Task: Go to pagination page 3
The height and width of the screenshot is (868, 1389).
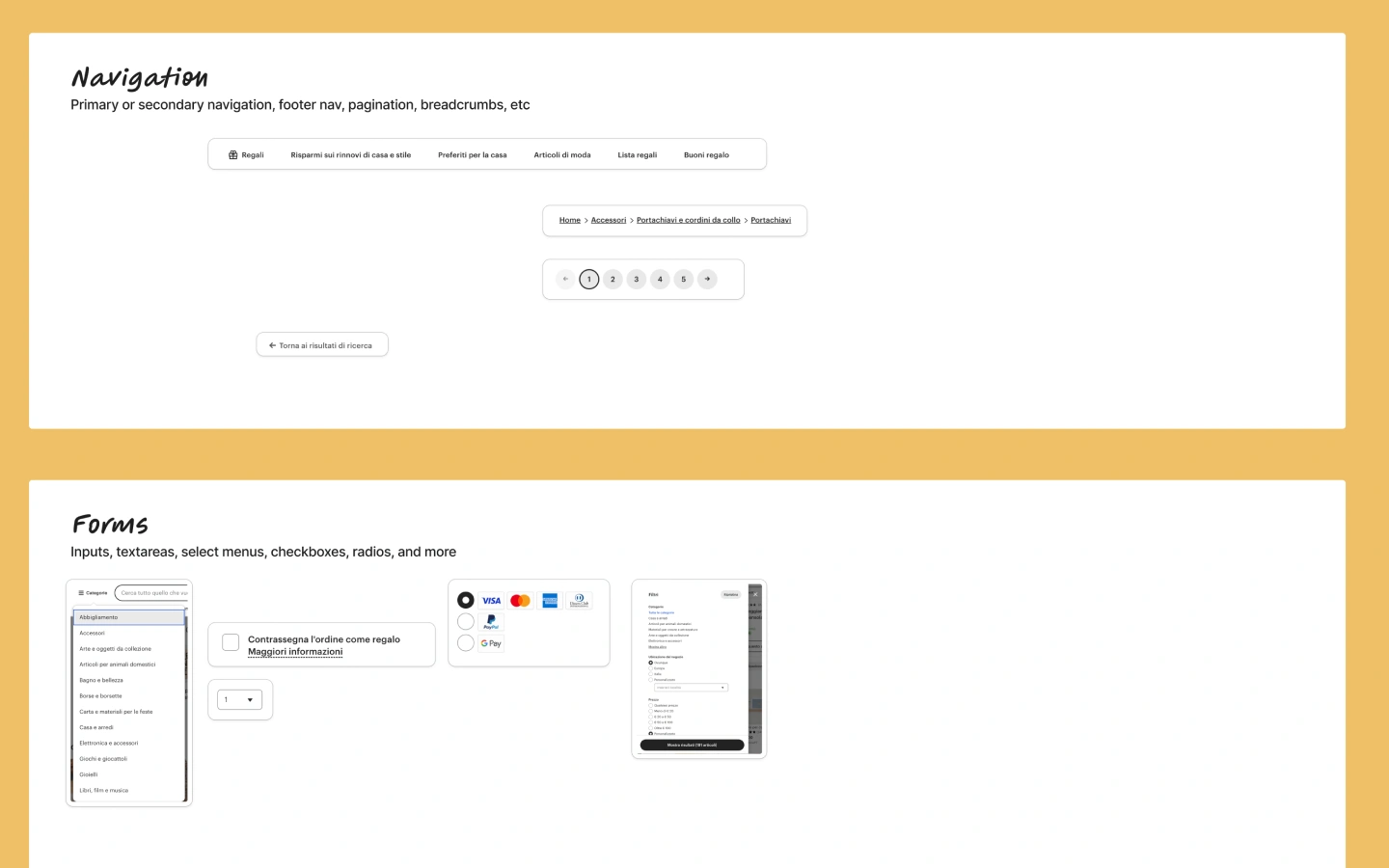Action: [637, 279]
